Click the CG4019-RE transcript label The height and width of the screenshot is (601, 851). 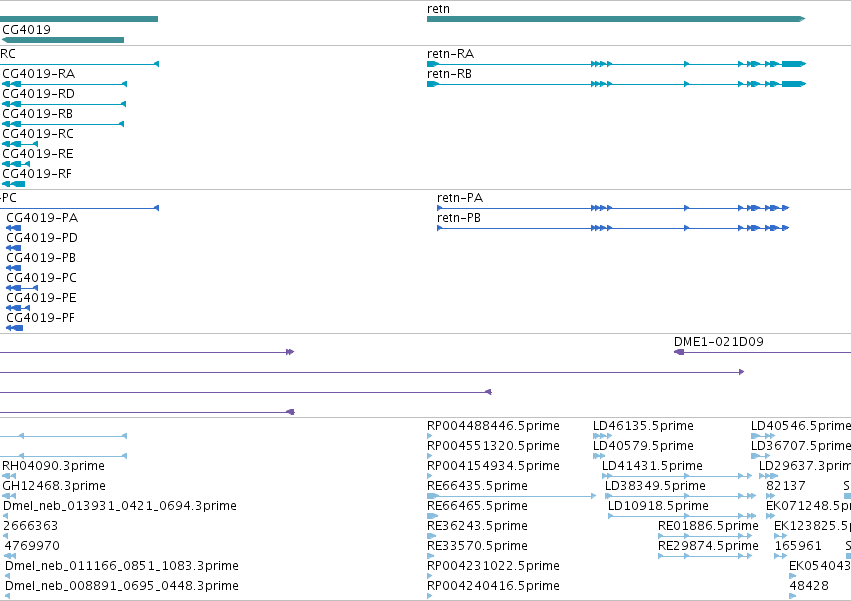[37, 154]
